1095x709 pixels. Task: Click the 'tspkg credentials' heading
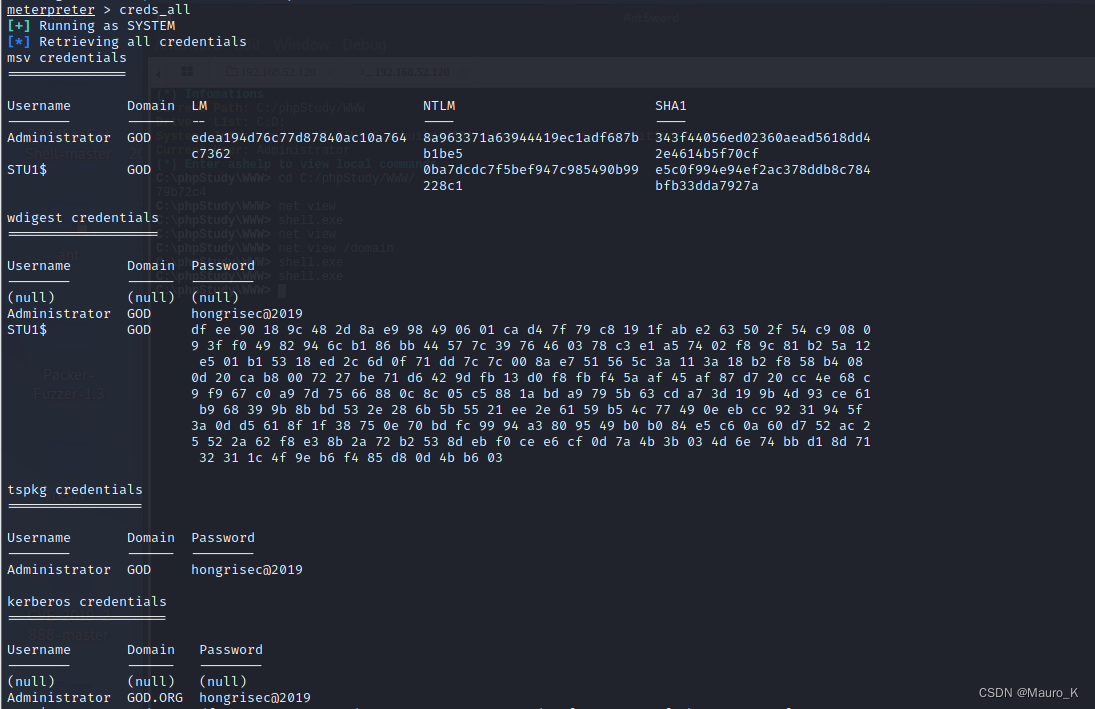(75, 490)
